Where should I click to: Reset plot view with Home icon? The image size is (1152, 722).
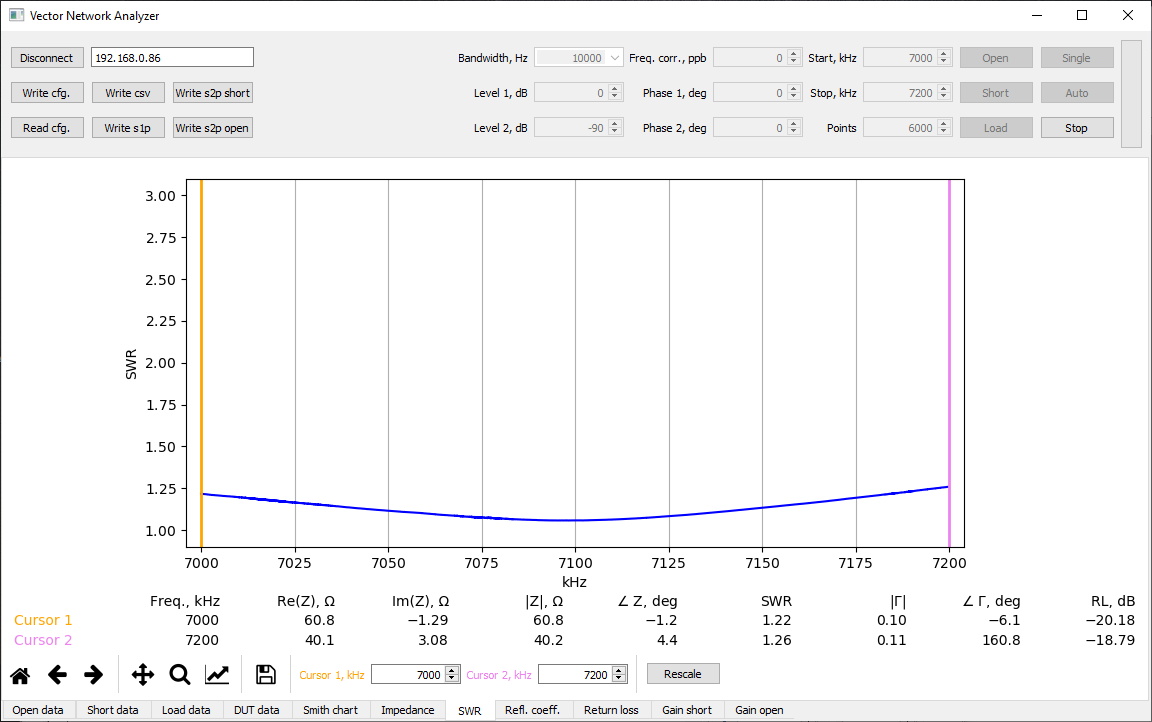click(x=21, y=675)
